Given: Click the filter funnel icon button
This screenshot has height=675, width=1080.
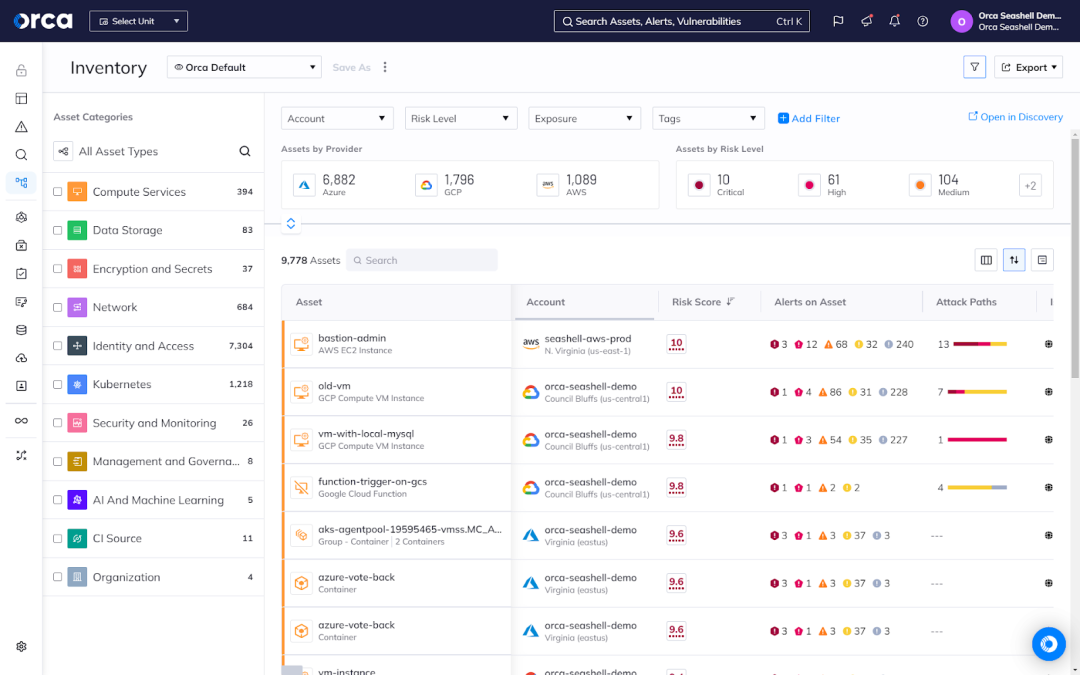Looking at the screenshot, I should pos(975,67).
